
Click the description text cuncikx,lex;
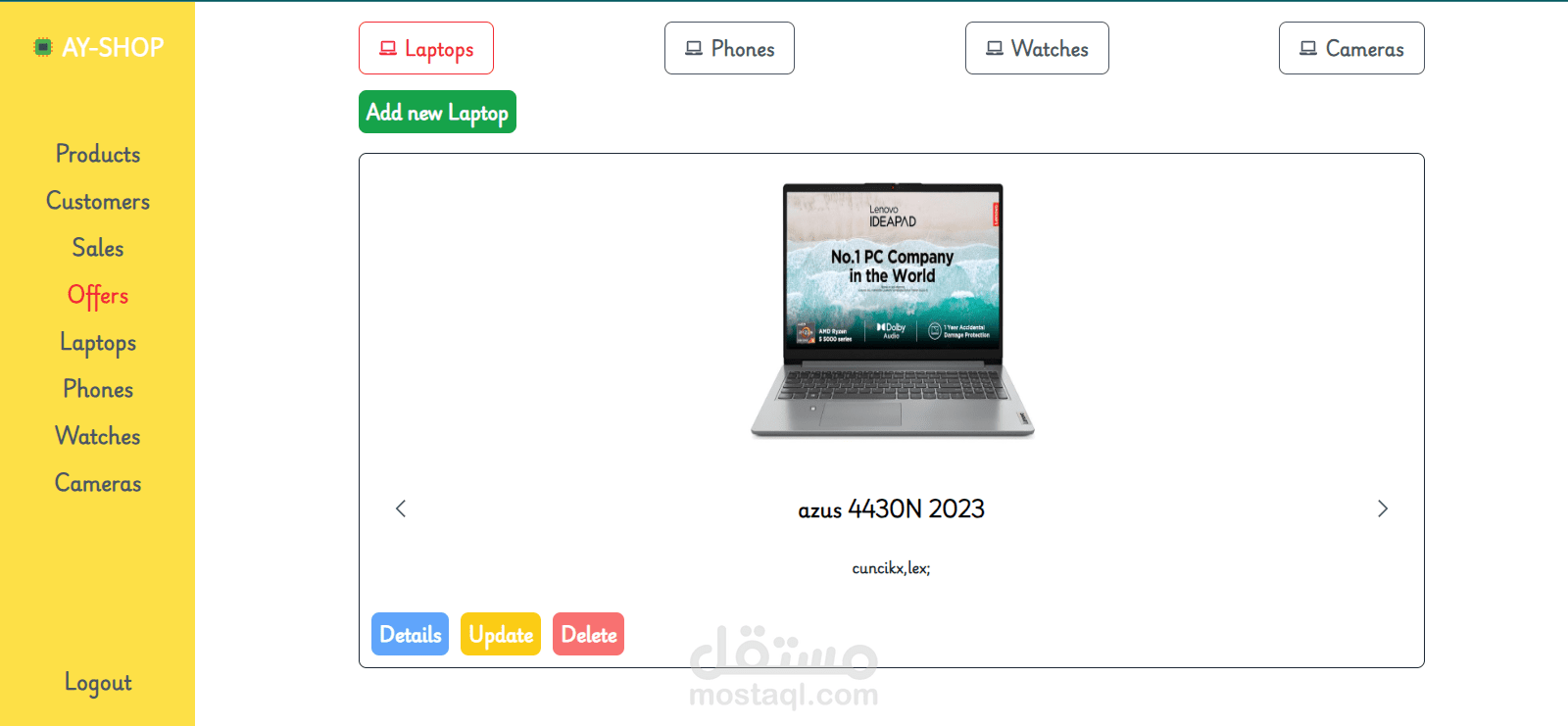pos(891,568)
